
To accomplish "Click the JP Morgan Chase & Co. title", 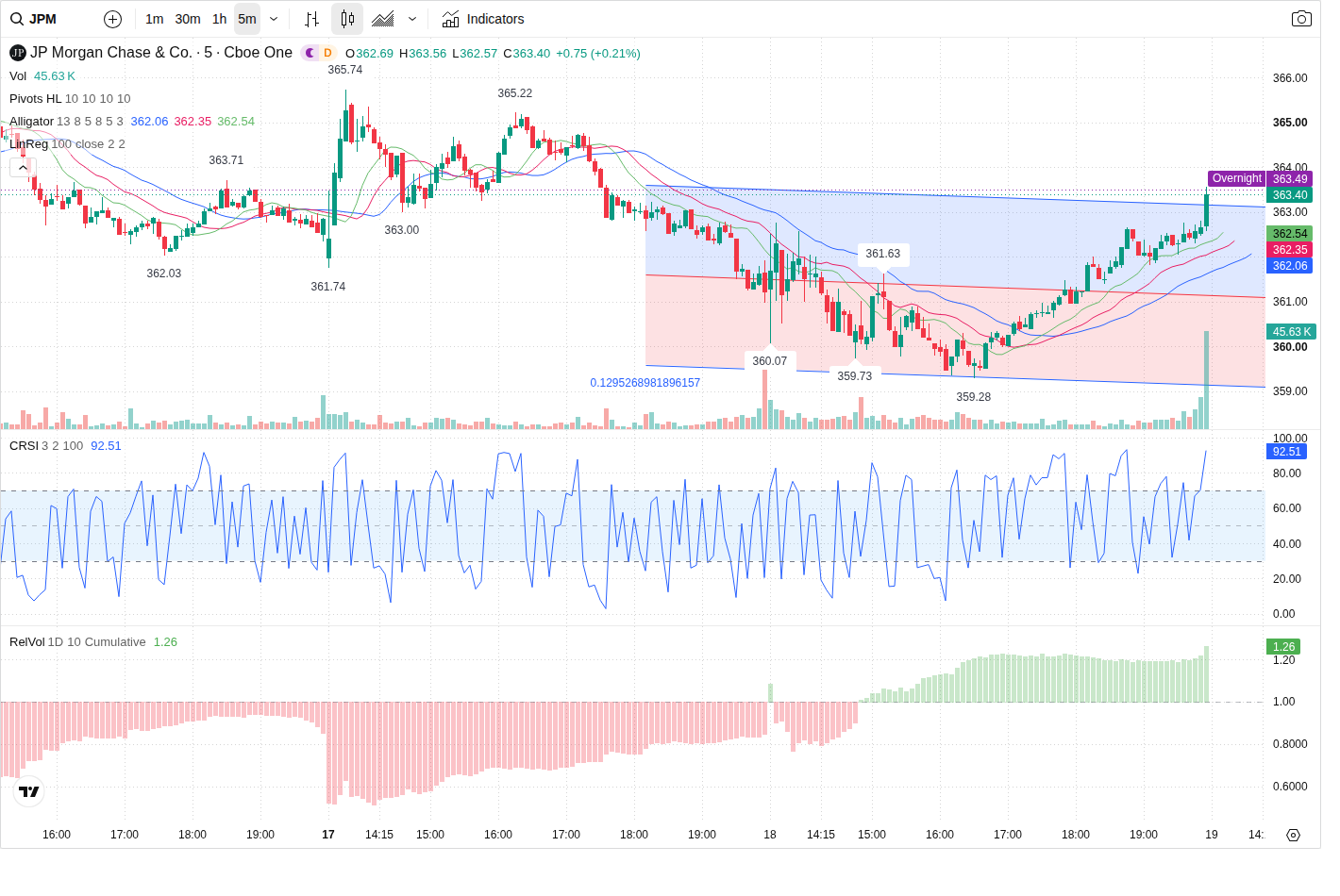I will click(111, 53).
